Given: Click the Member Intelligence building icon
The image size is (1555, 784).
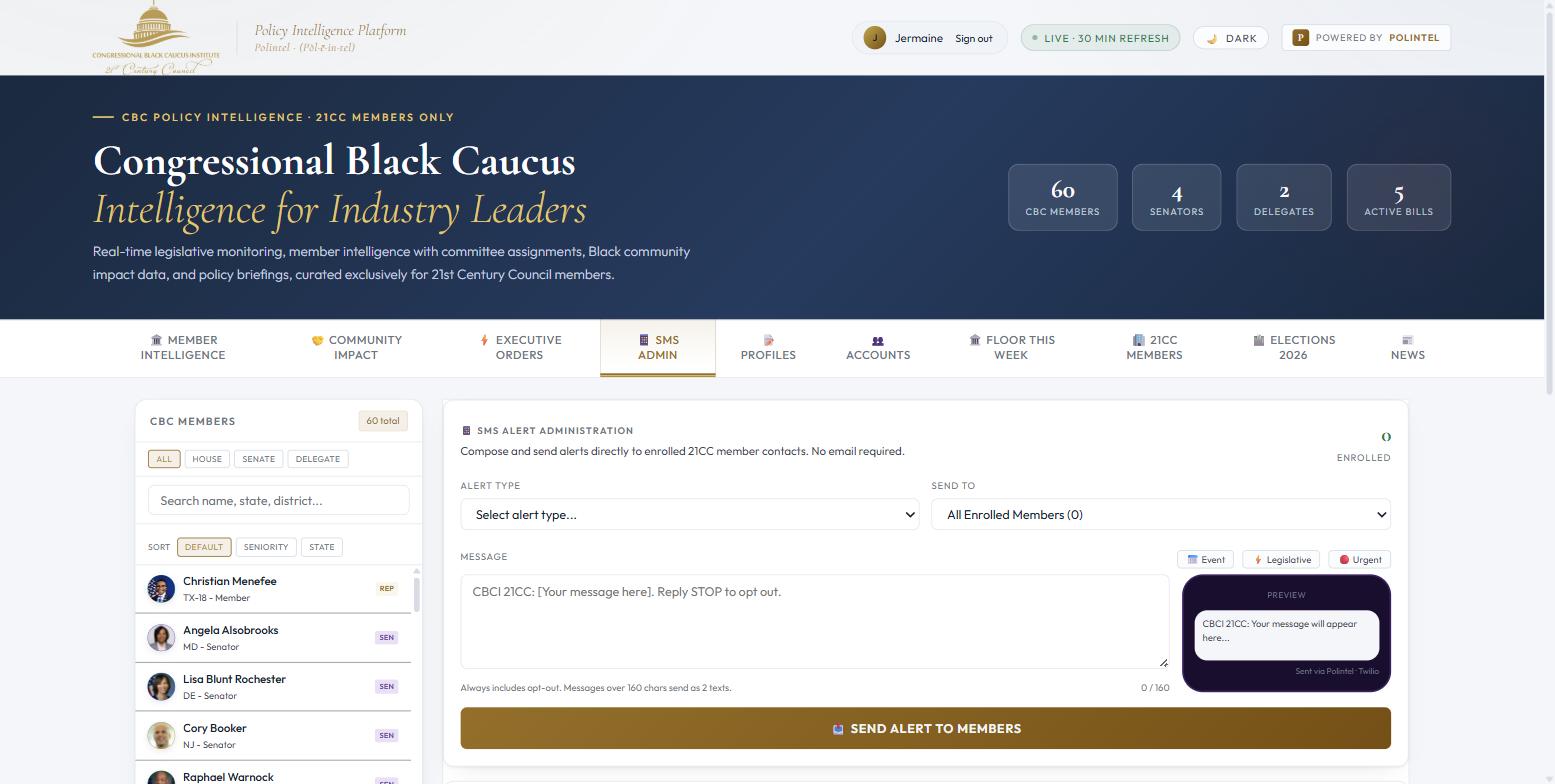Looking at the screenshot, I should (x=156, y=340).
